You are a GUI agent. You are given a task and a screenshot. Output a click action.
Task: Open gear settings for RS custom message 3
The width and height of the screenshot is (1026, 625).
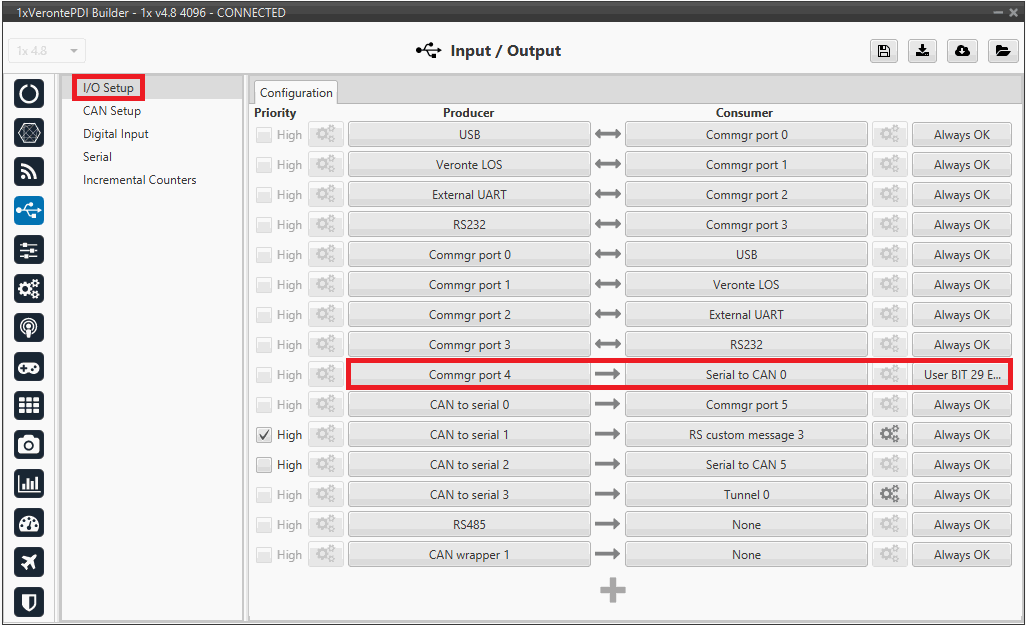(889, 435)
